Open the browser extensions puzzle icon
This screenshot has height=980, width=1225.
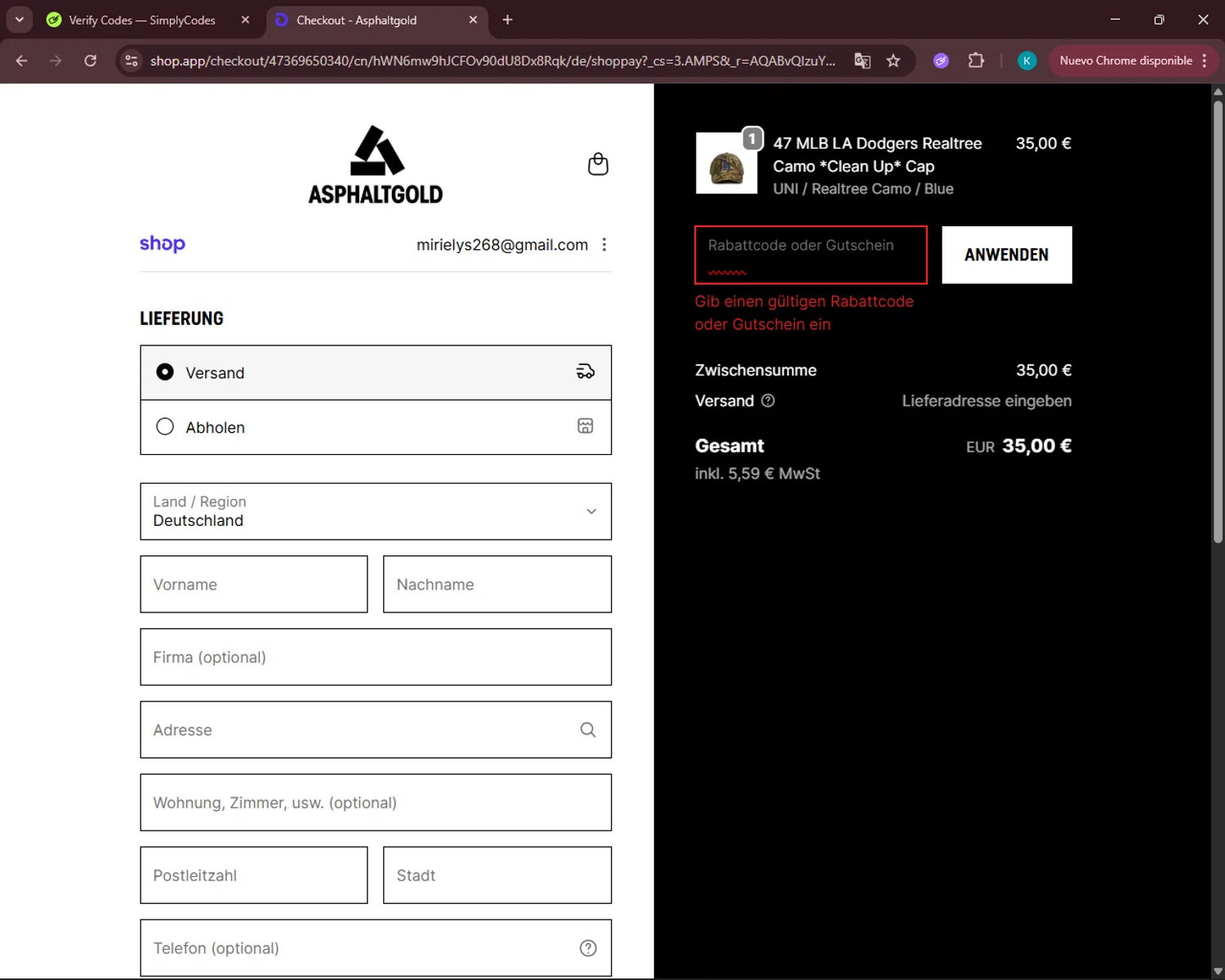click(x=976, y=60)
